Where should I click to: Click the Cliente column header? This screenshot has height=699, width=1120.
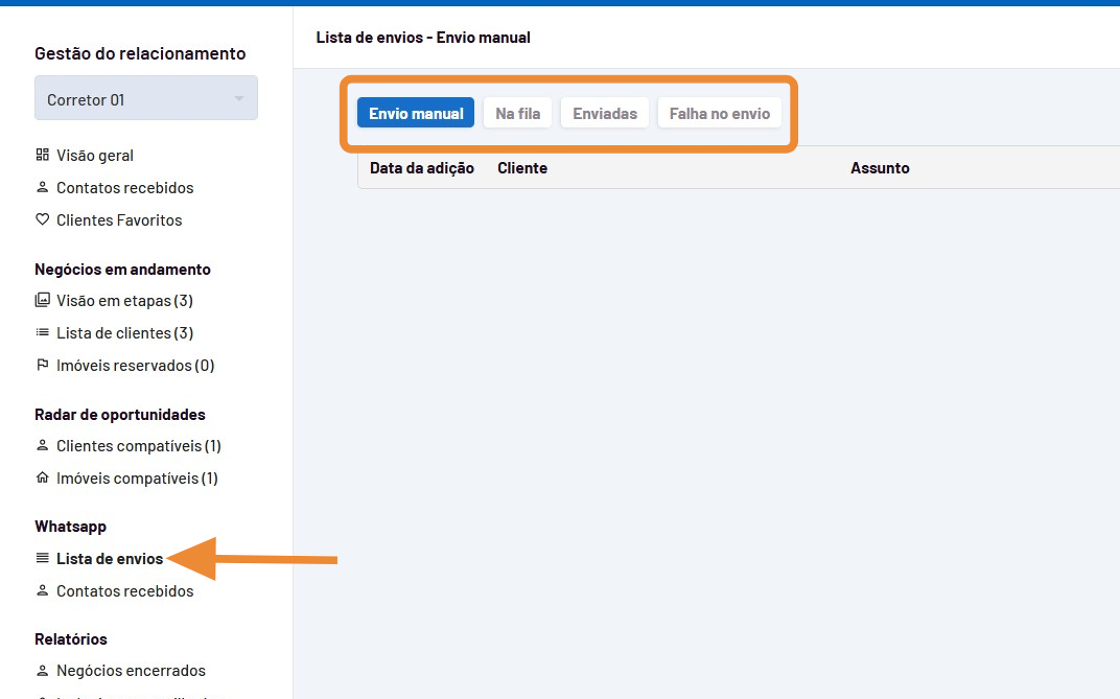click(x=522, y=168)
